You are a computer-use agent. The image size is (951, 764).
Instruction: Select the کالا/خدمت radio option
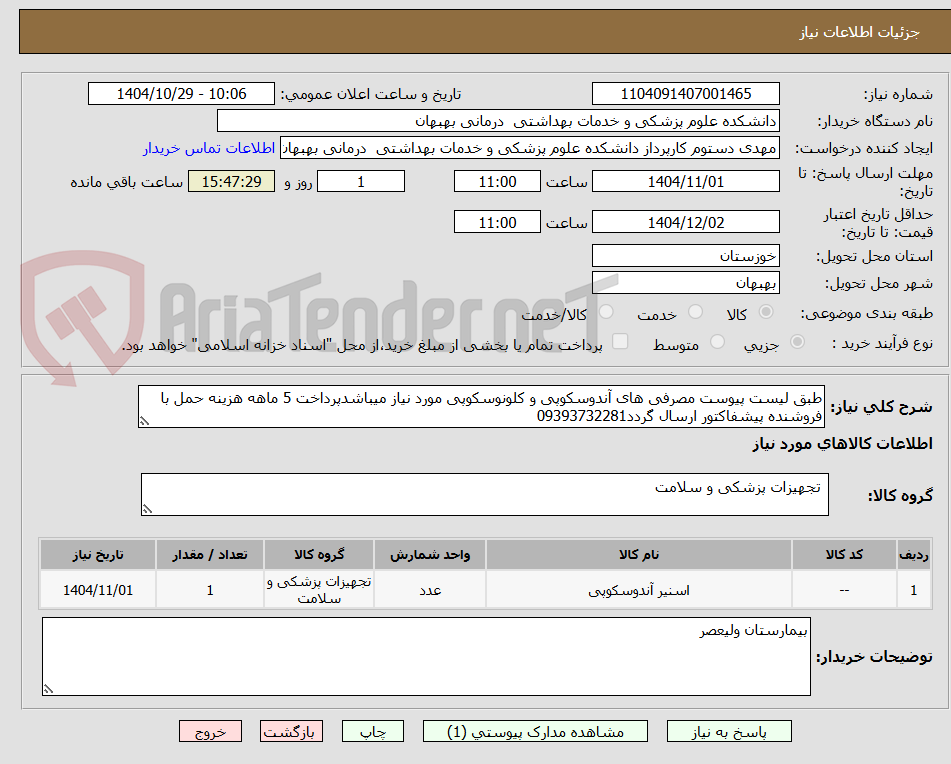coord(606,312)
